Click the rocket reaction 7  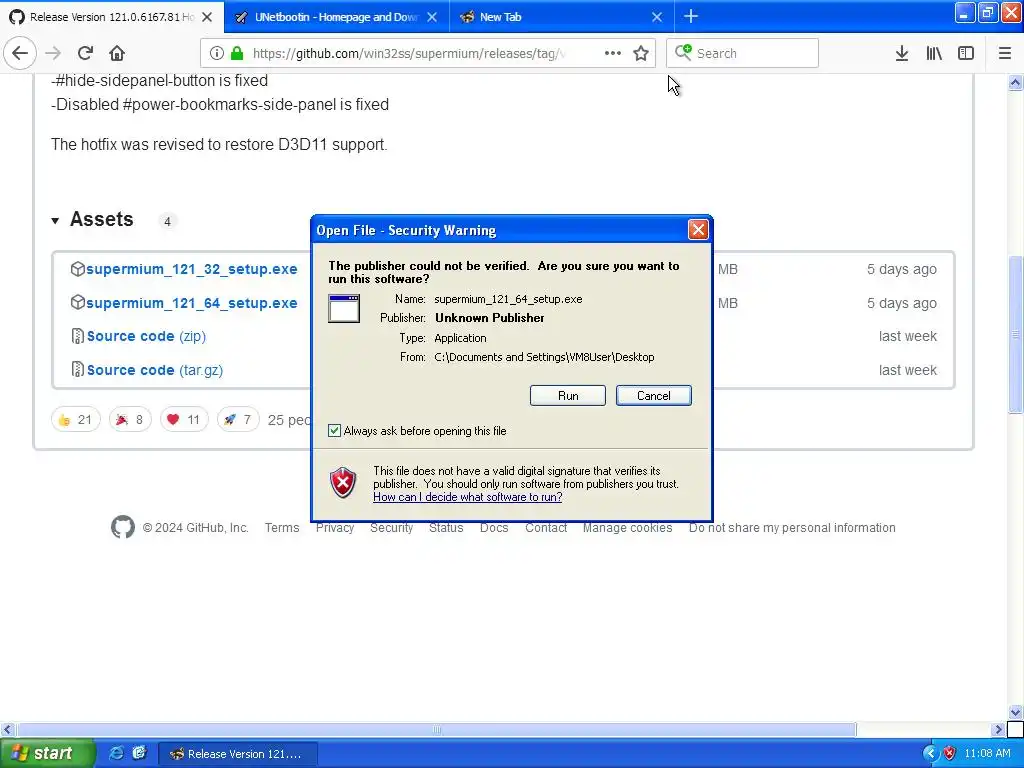[x=238, y=419]
